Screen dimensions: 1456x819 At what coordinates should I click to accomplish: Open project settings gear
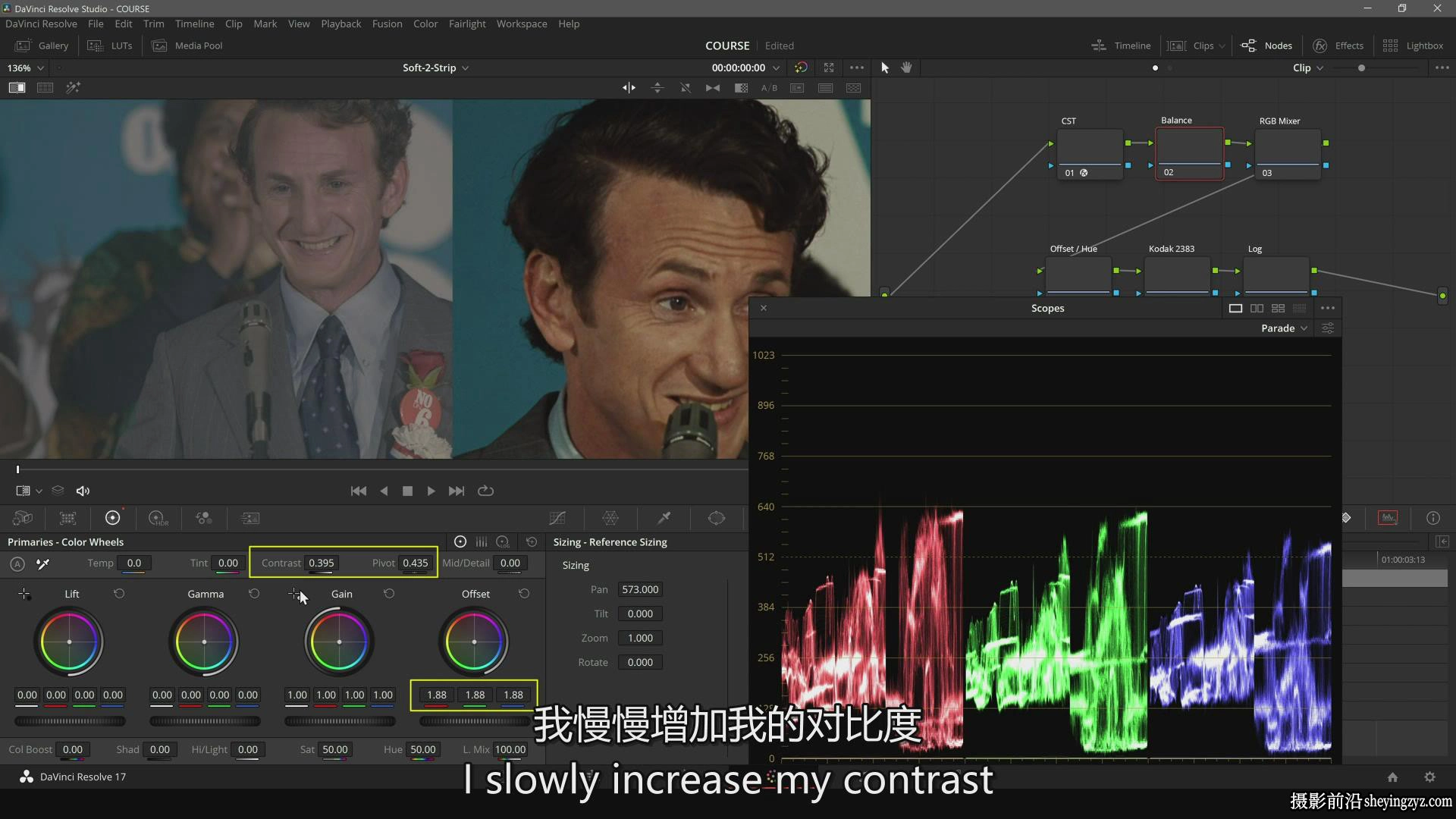click(x=1429, y=777)
